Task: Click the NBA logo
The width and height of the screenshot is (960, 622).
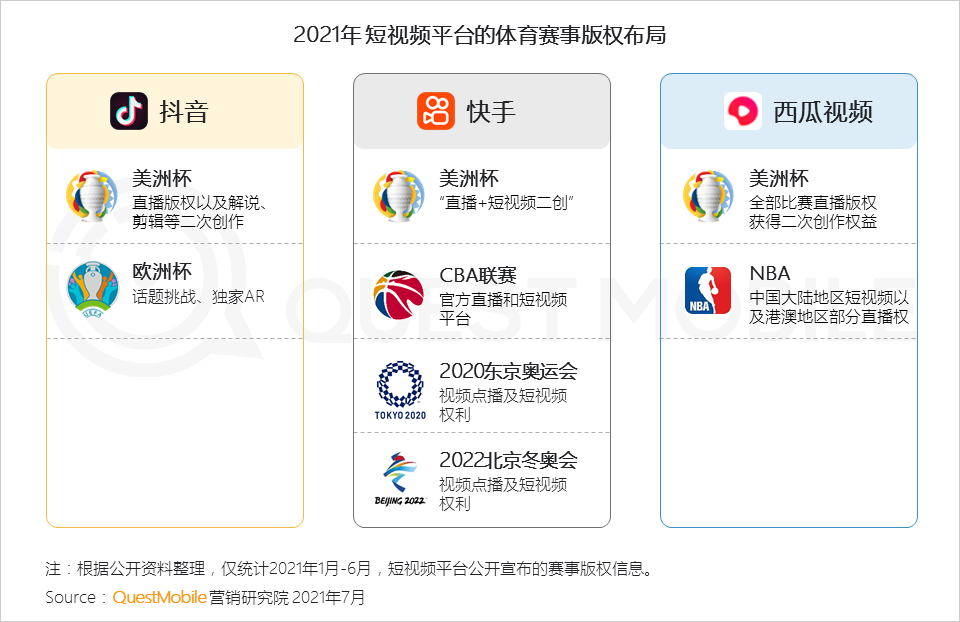Action: 708,291
